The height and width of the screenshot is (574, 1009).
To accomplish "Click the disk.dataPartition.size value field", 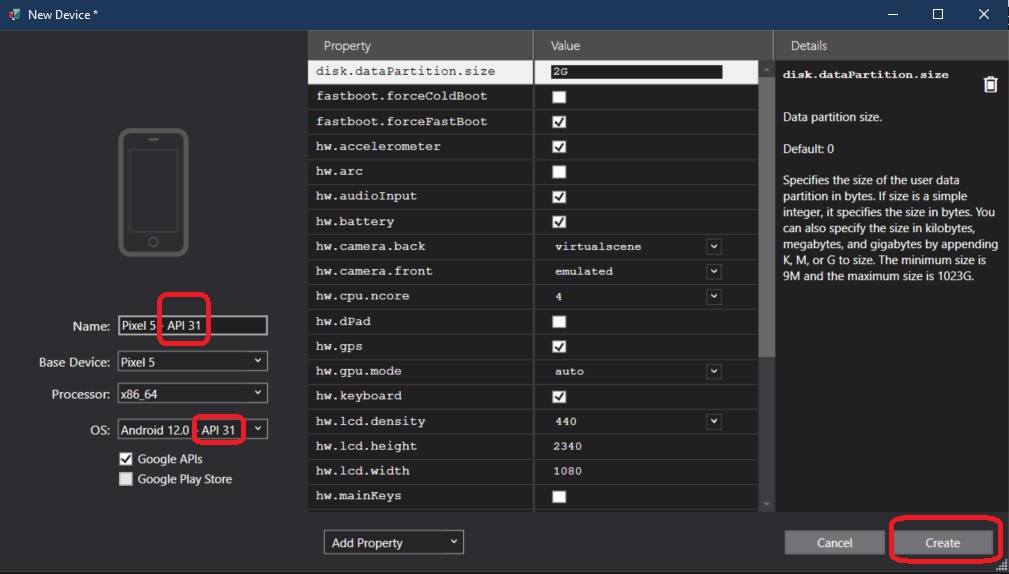I will pyautogui.click(x=636, y=71).
